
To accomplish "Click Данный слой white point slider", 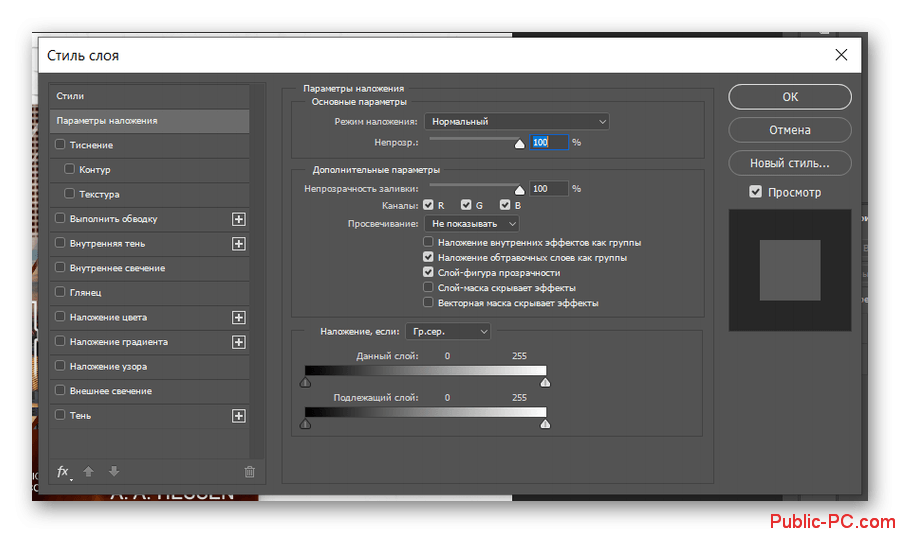I will (545, 382).
